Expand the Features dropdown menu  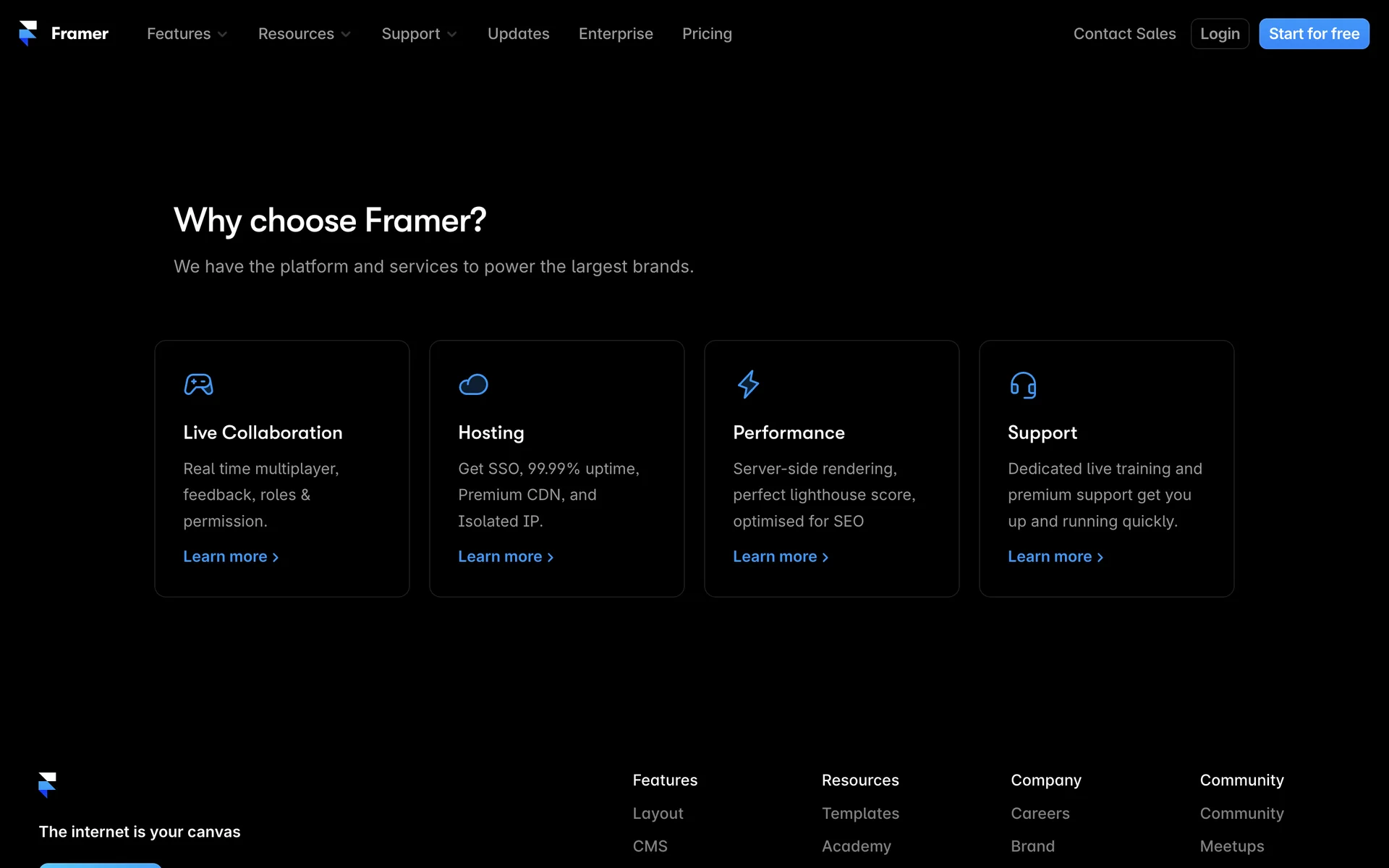coord(187,34)
